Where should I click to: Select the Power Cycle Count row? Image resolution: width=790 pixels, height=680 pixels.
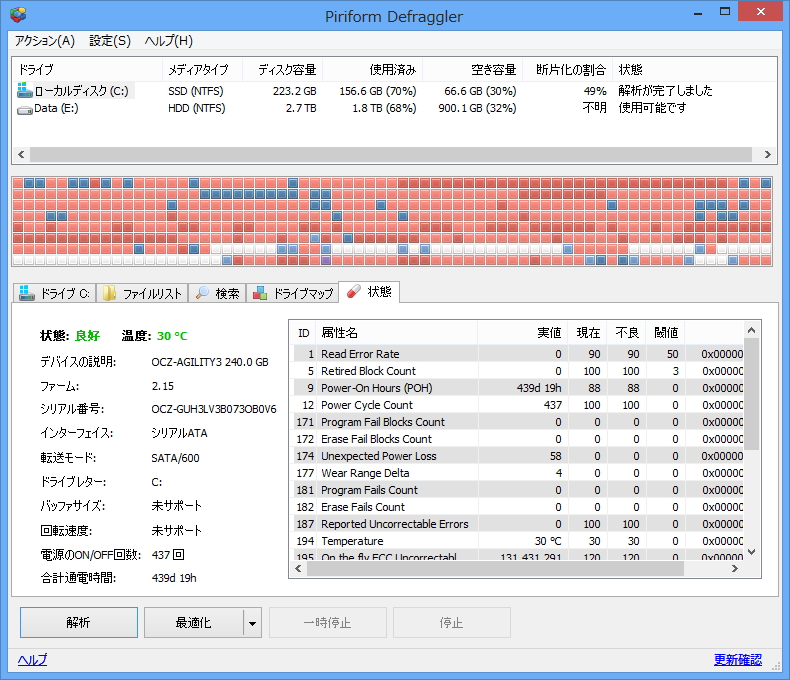pyautogui.click(x=517, y=405)
